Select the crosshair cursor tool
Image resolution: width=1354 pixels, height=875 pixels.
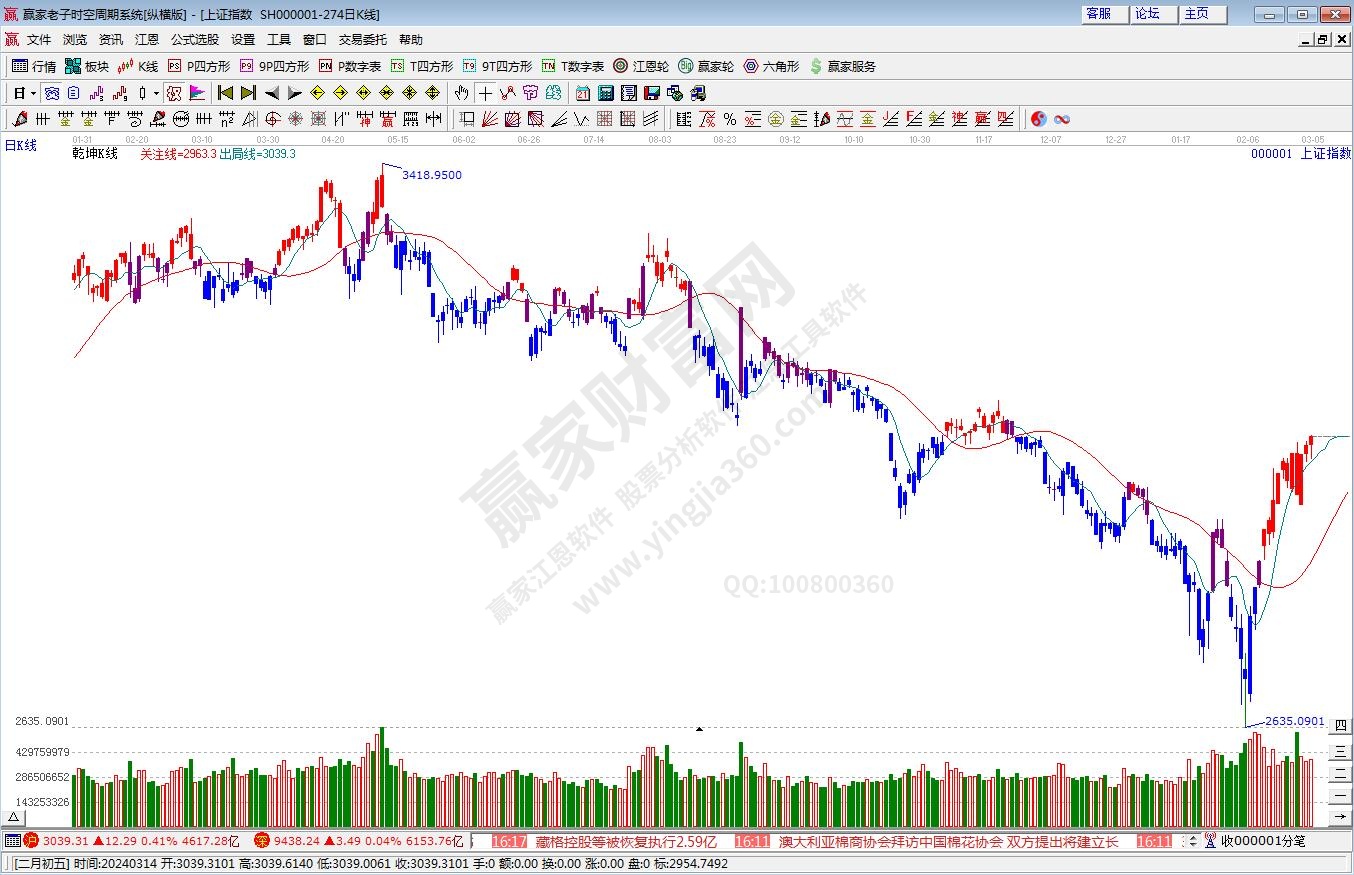[x=485, y=93]
